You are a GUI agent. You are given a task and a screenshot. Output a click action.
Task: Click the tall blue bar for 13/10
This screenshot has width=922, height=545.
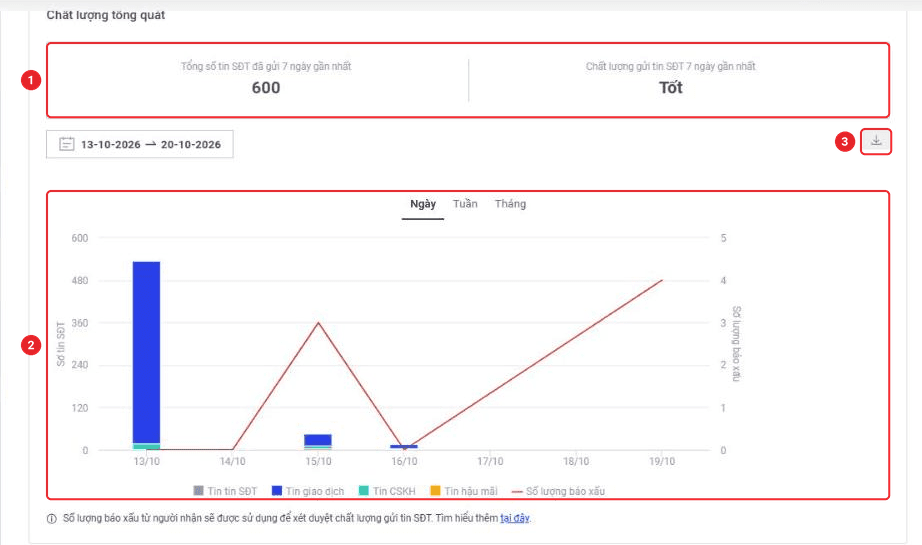pyautogui.click(x=146, y=353)
